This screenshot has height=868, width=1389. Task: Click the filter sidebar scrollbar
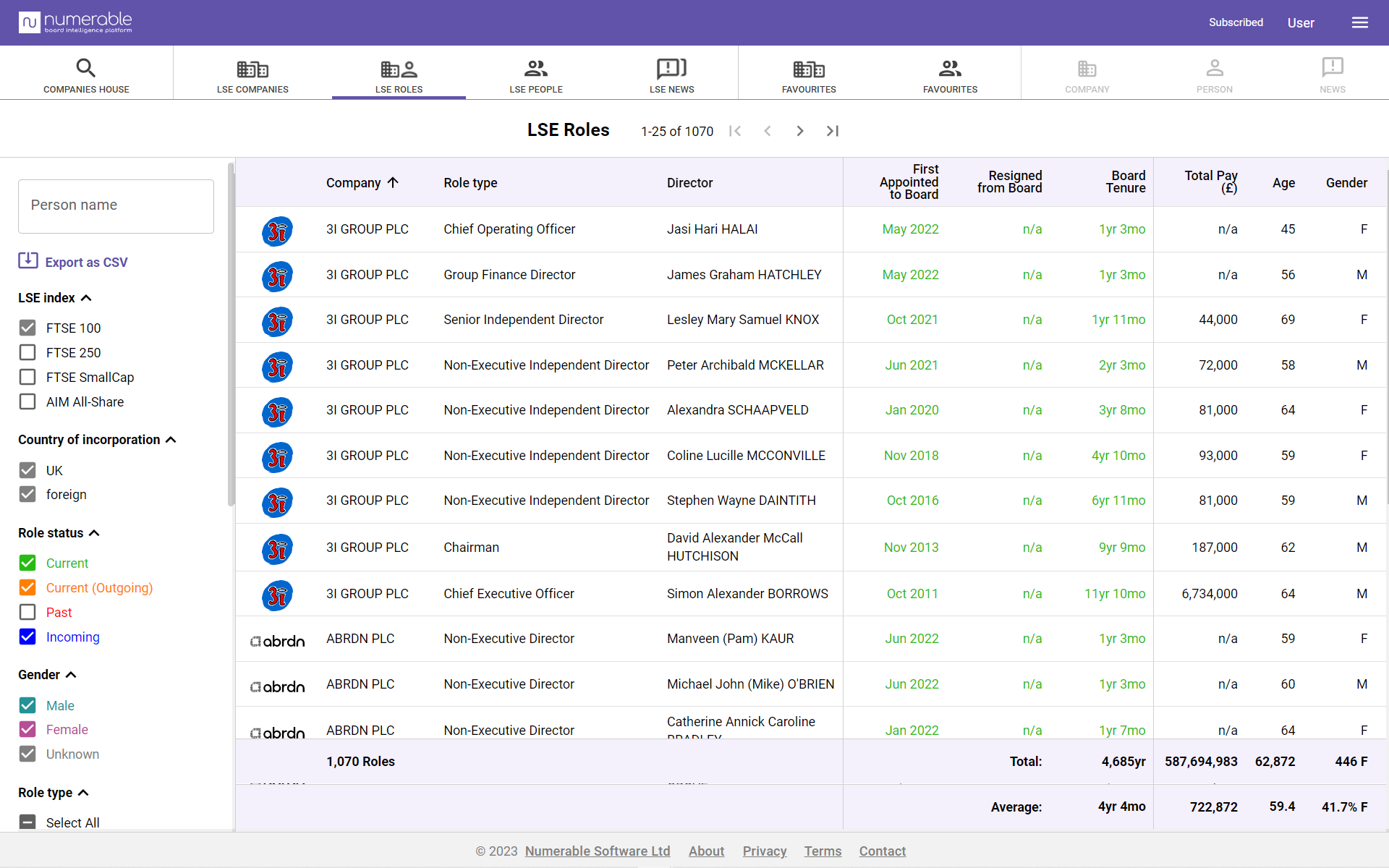(x=231, y=334)
